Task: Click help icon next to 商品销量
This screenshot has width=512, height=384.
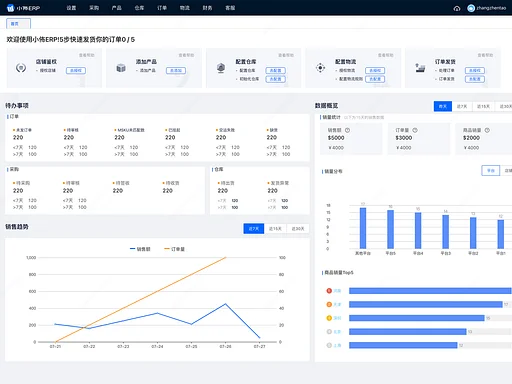Action: coord(487,130)
